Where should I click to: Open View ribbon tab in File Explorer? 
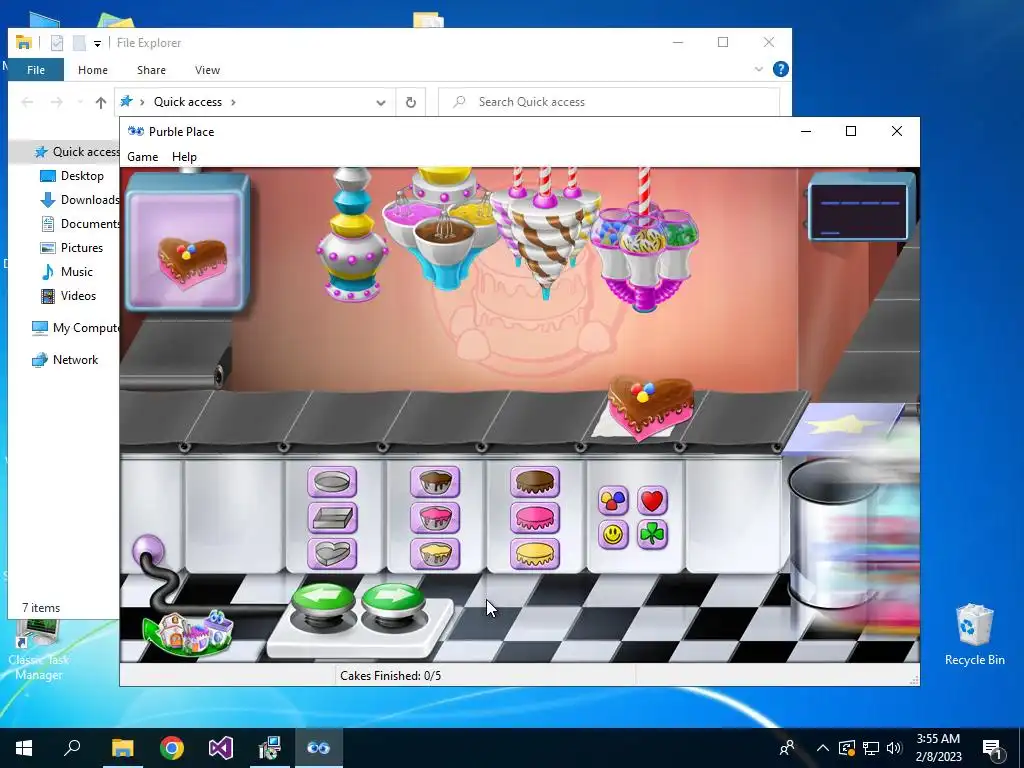[x=208, y=70]
